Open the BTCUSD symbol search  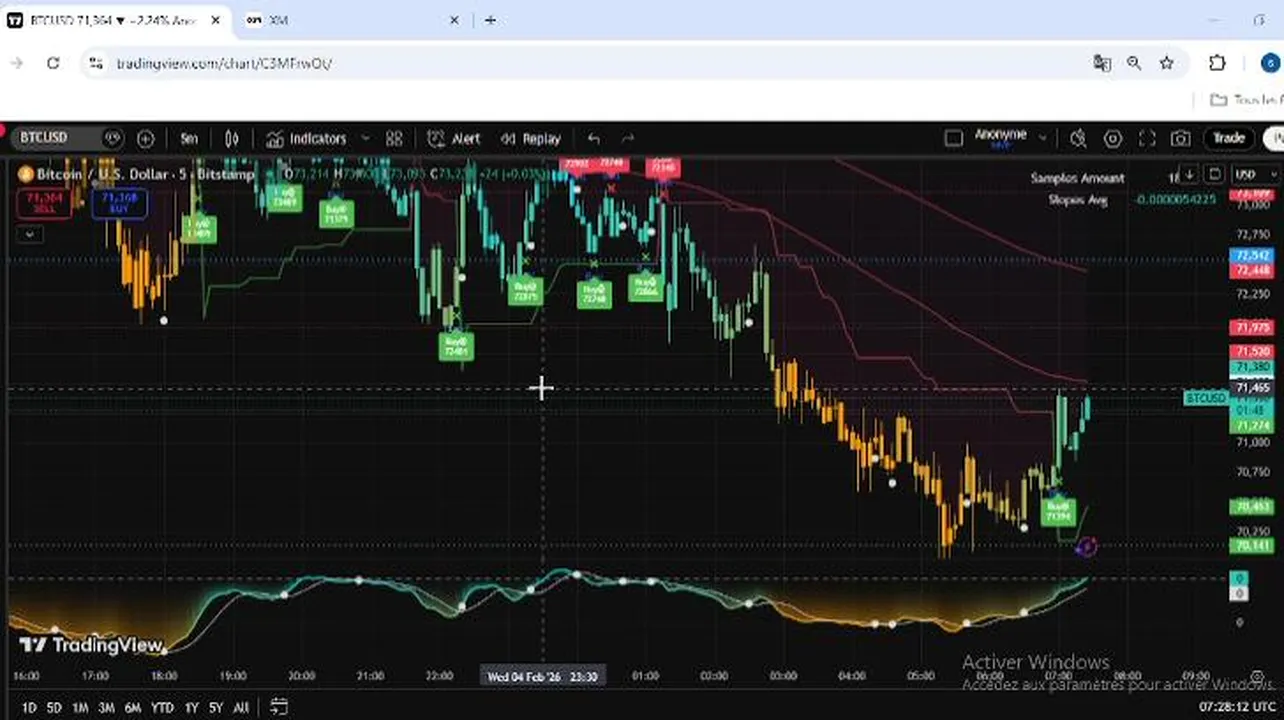tap(44, 138)
